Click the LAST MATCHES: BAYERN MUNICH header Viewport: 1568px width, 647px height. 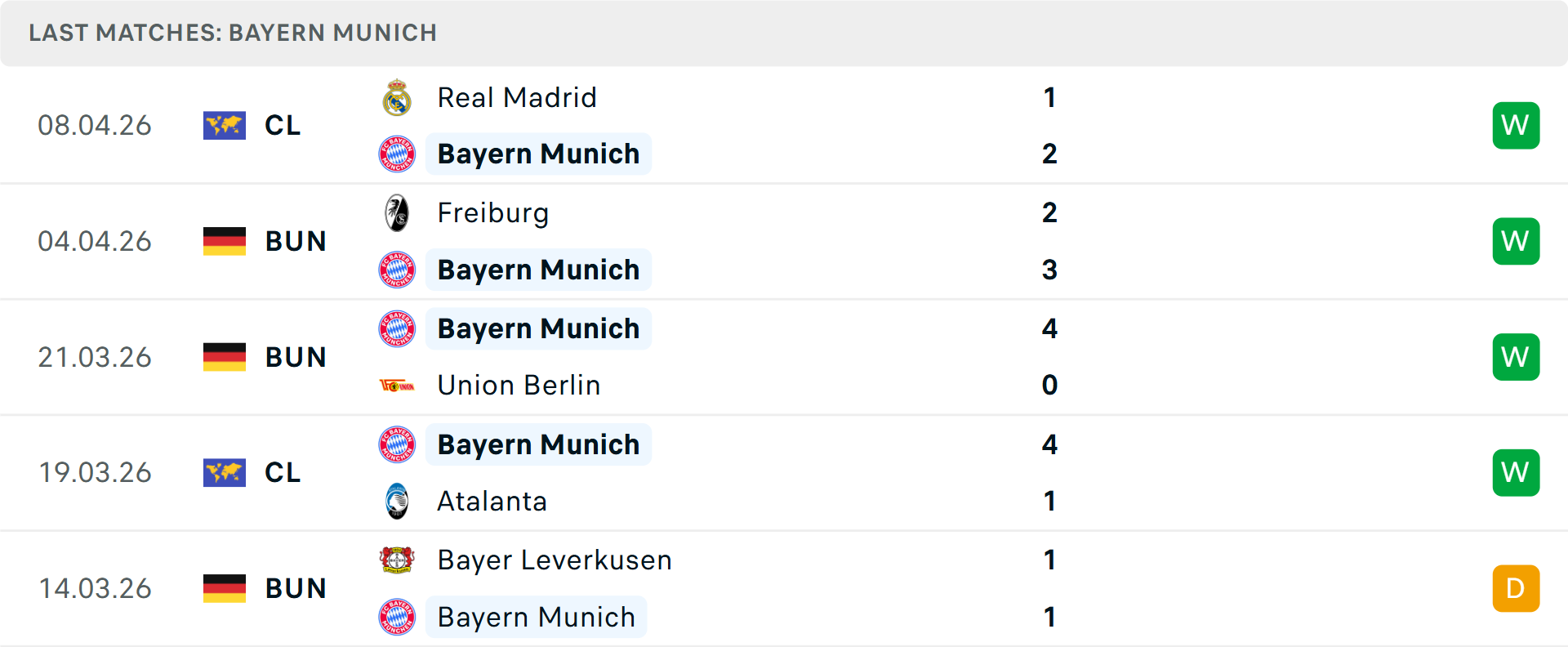point(234,33)
